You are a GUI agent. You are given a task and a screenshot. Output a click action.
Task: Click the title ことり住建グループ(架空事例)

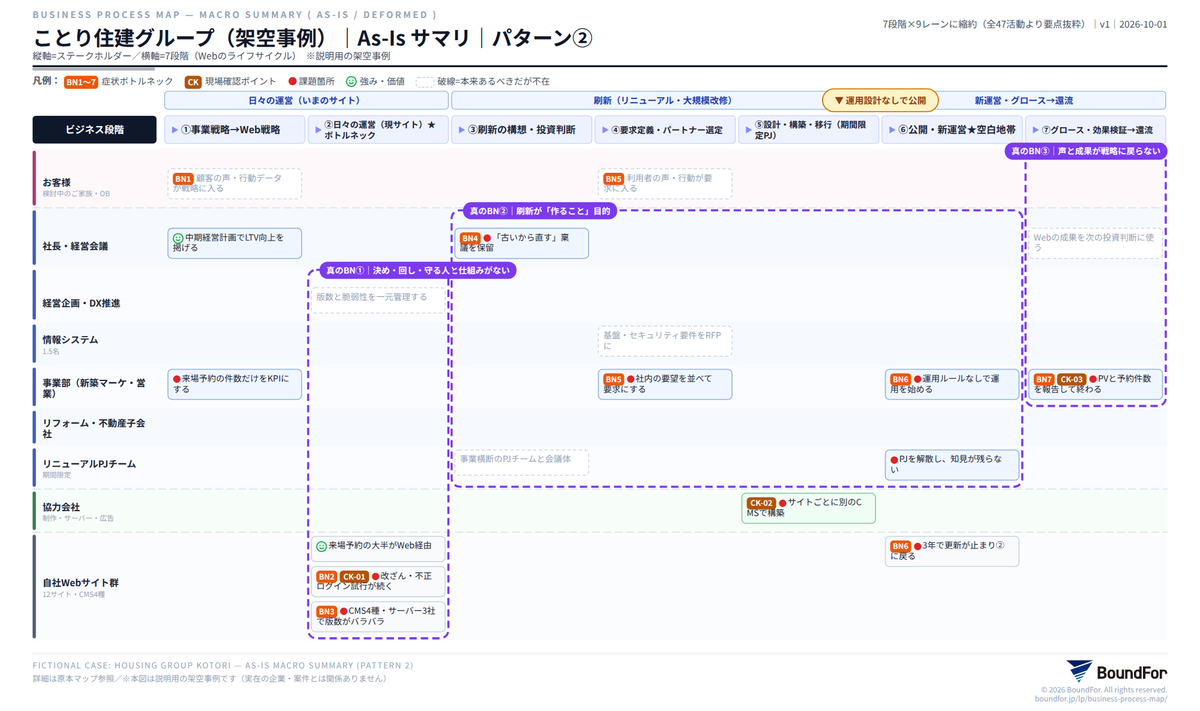coord(183,38)
